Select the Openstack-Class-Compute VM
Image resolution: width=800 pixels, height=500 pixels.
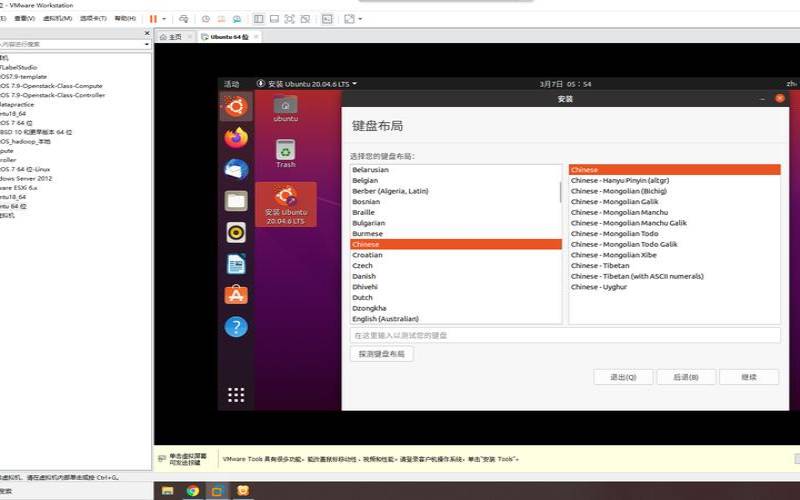point(52,86)
